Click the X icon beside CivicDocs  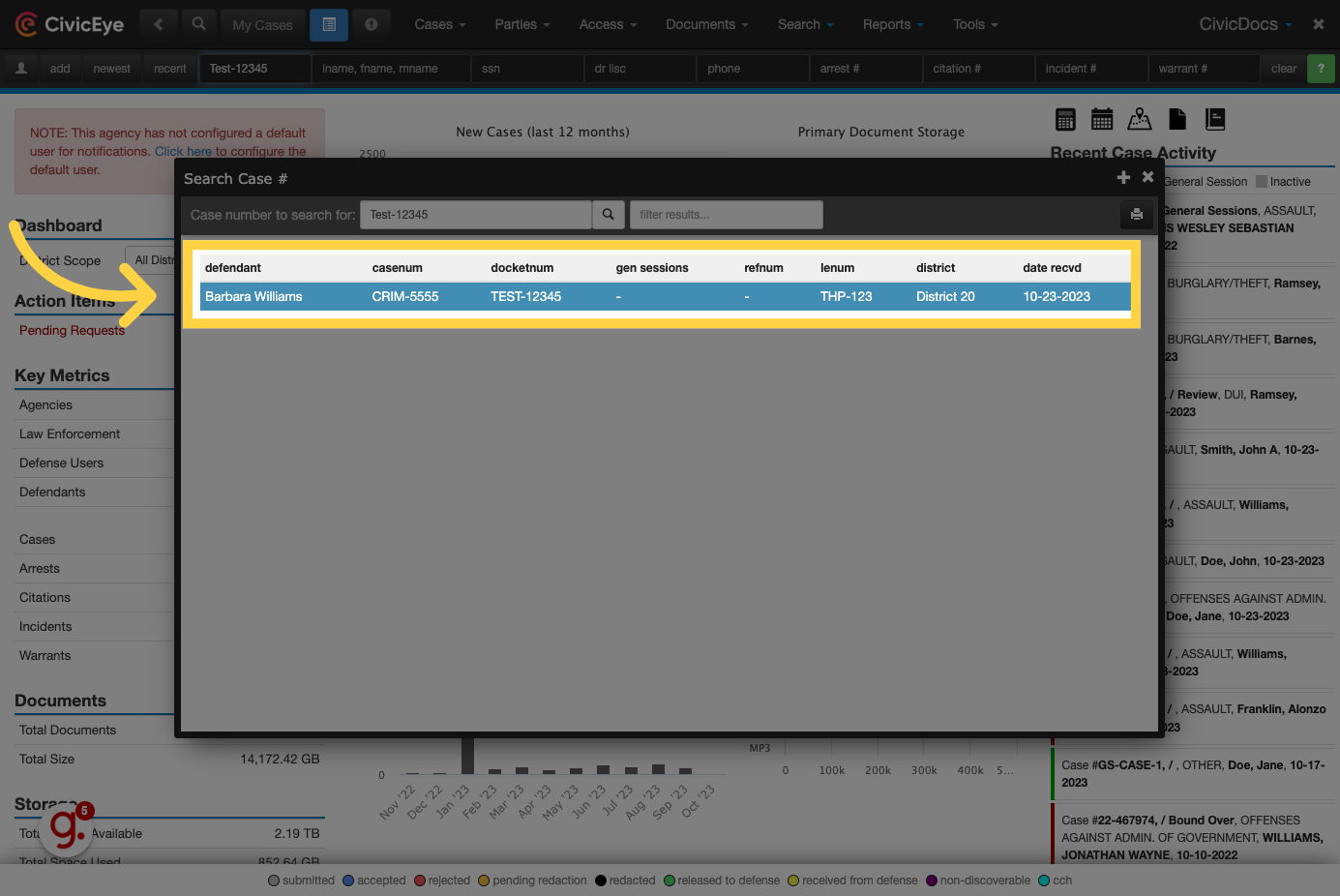tap(1319, 24)
